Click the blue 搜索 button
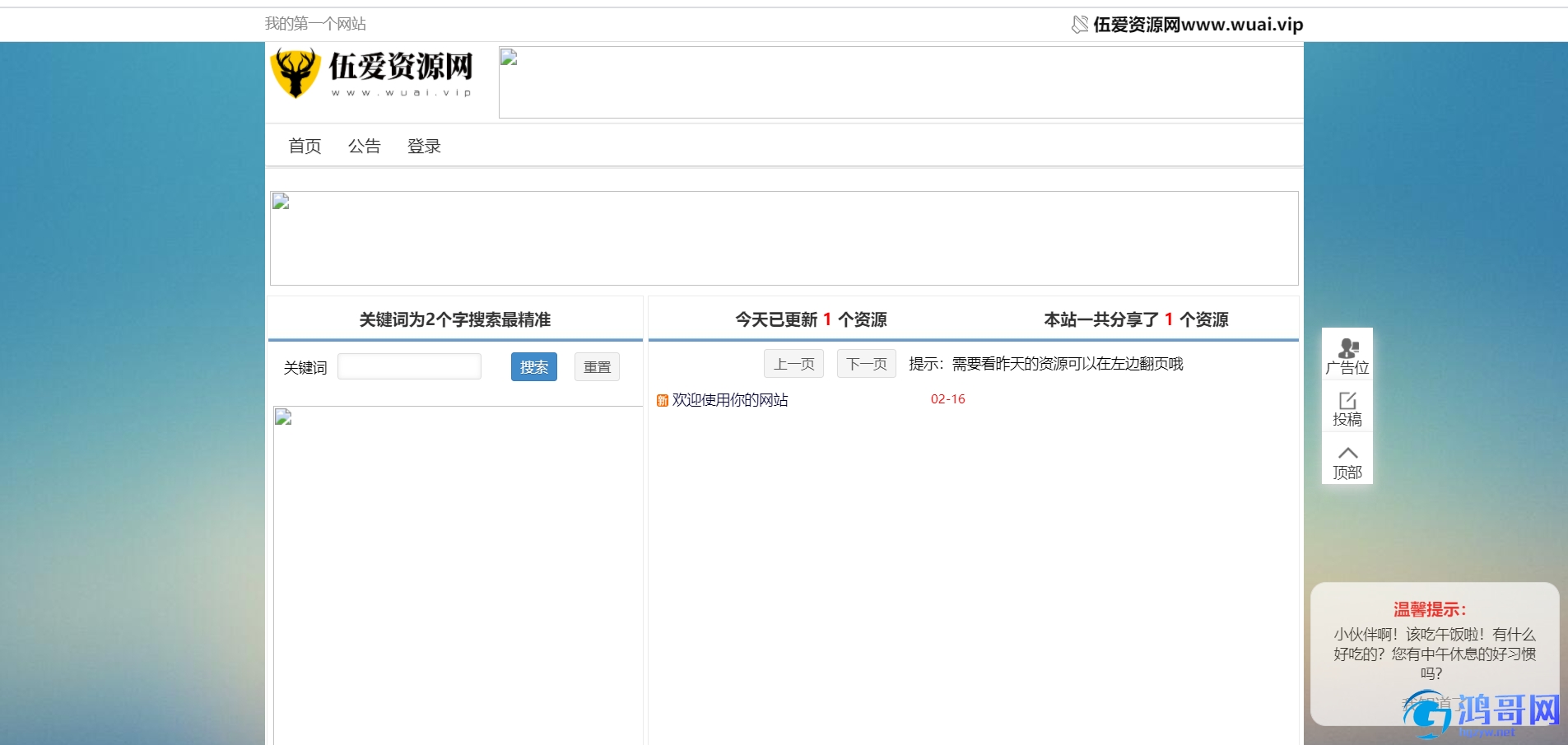This screenshot has height=745, width=1568. [x=534, y=367]
